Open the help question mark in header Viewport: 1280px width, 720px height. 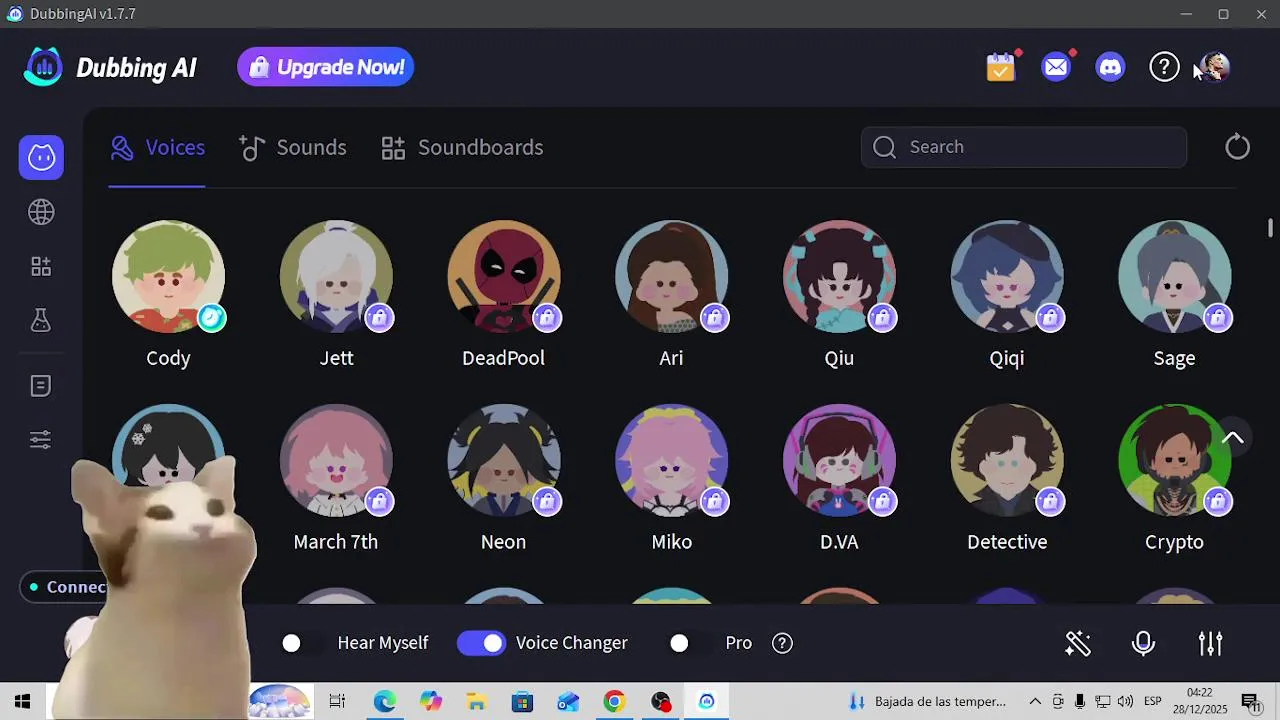pos(1164,67)
